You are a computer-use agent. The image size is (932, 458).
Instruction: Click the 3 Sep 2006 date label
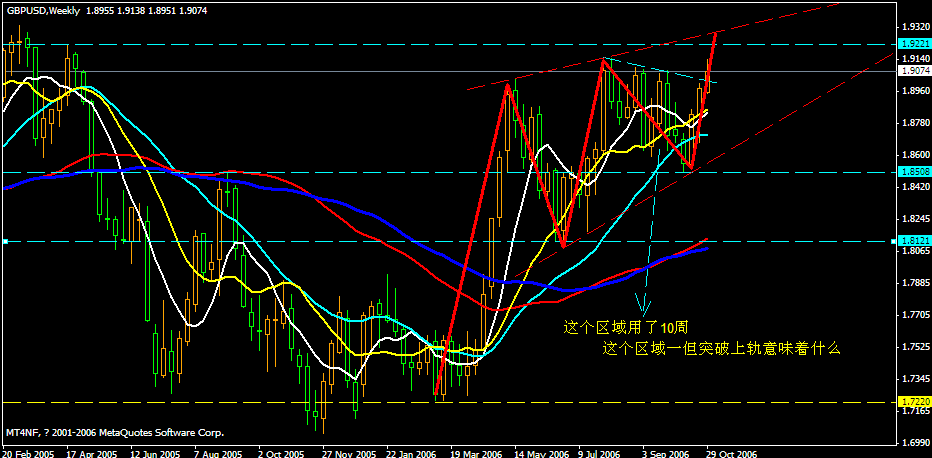click(x=664, y=454)
